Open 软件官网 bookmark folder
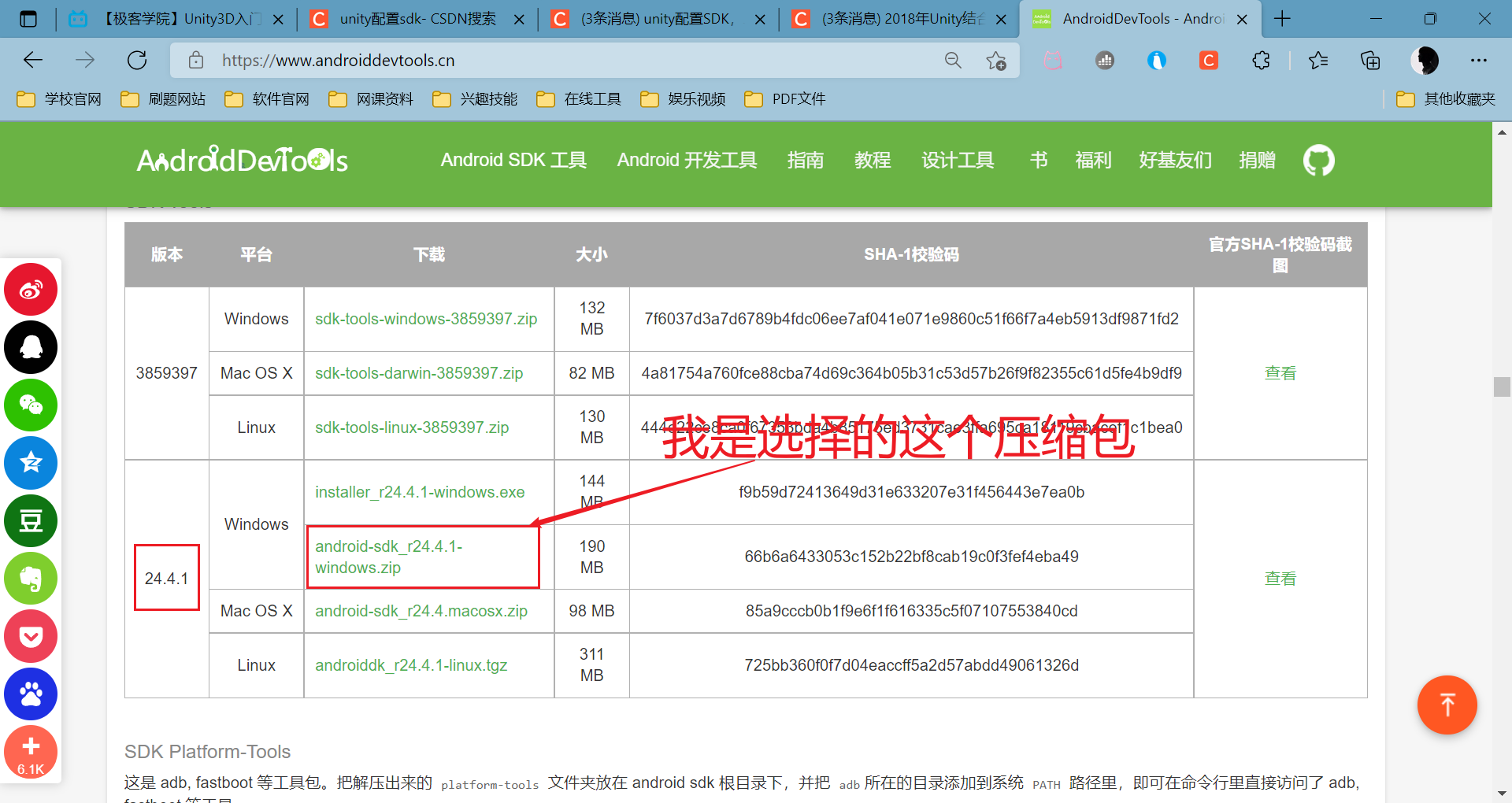The image size is (1512, 803). 268,99
